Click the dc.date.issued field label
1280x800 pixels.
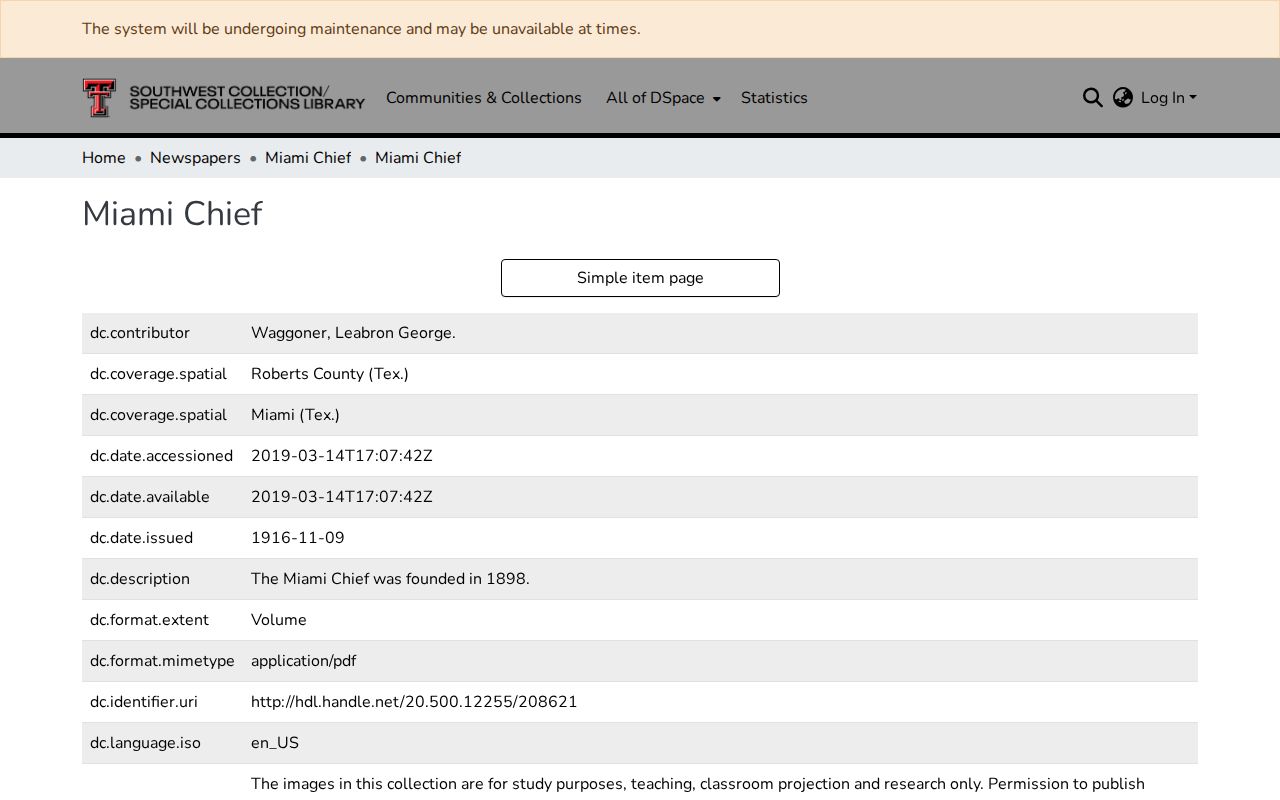[141, 538]
